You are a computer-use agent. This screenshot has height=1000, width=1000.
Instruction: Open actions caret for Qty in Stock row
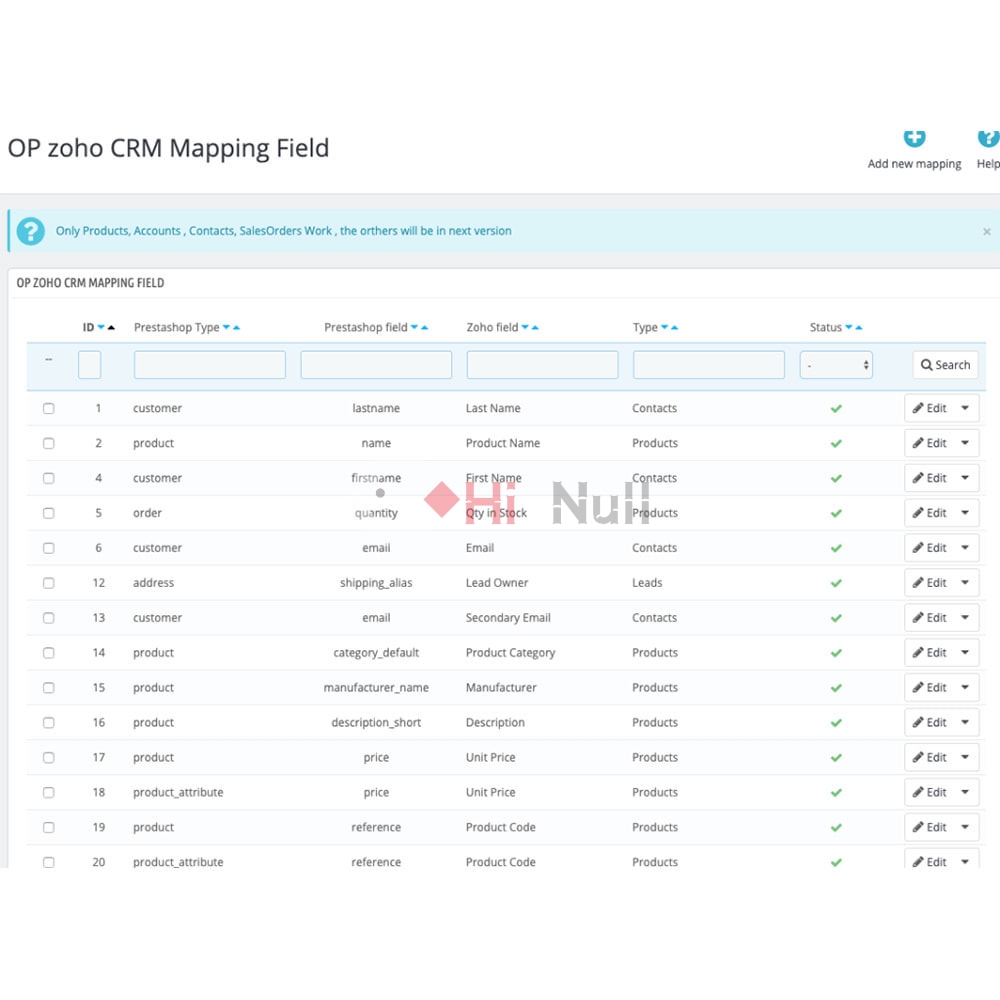[965, 513]
